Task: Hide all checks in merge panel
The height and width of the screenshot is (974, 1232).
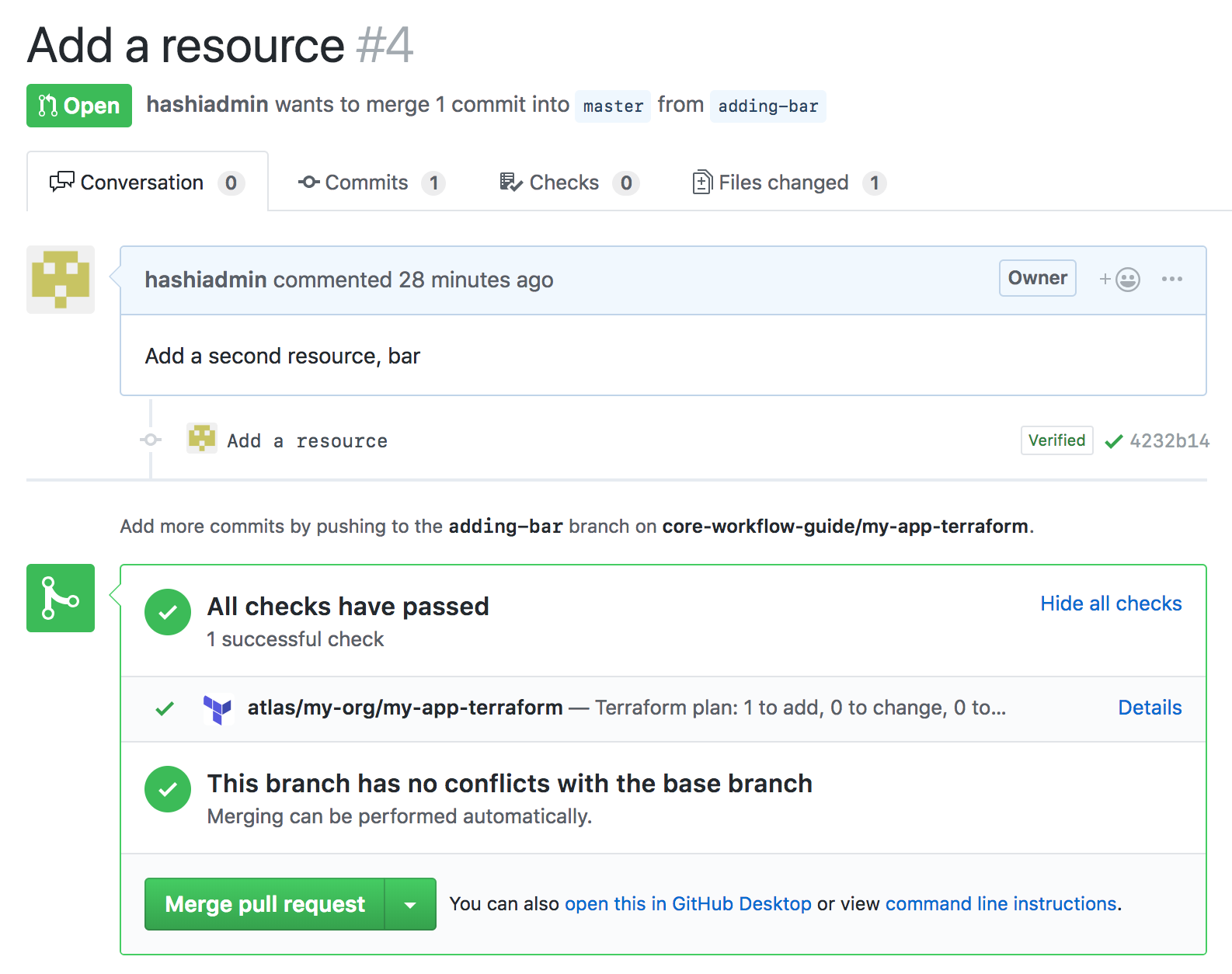Action: pyautogui.click(x=1111, y=604)
